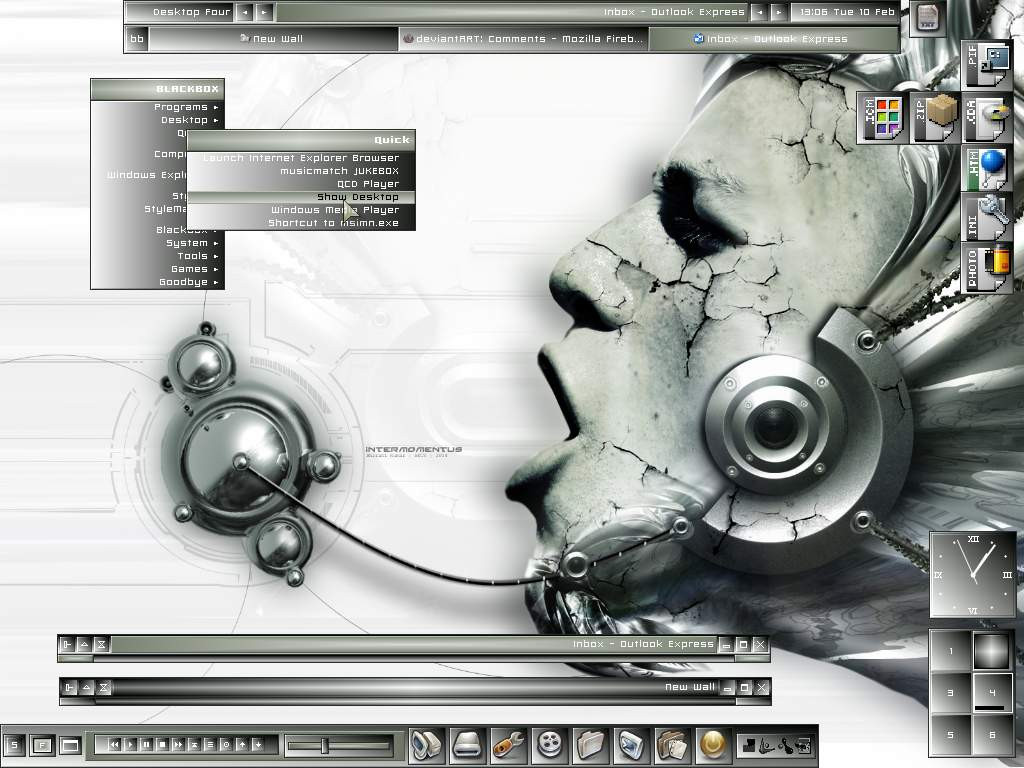Select Launch Internet Explorer Browser
Screen dimensions: 1024x768
point(301,158)
